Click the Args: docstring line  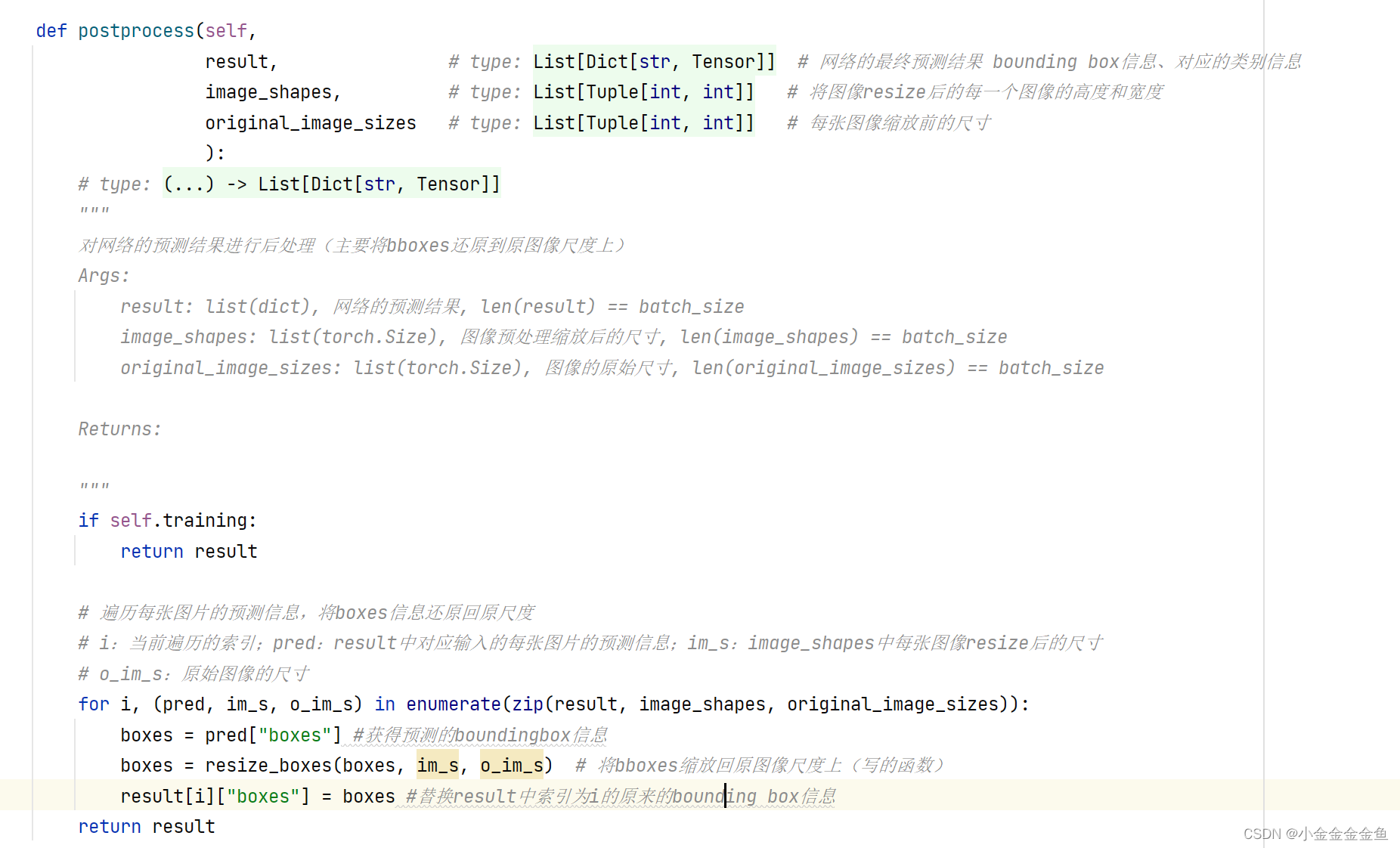tap(104, 276)
